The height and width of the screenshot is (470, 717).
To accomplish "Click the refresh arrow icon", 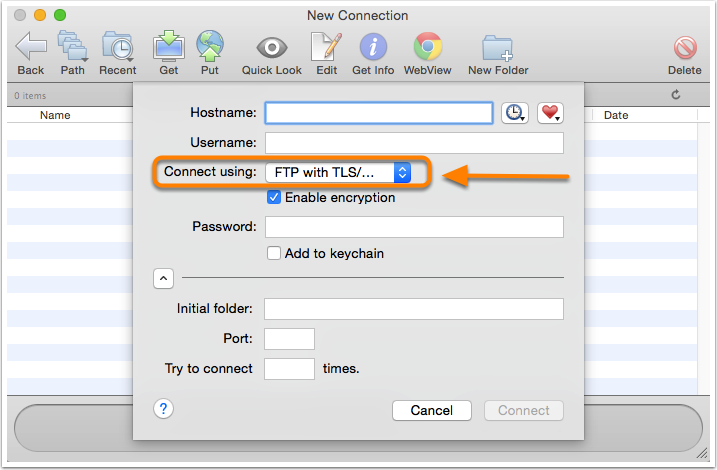I will pyautogui.click(x=676, y=95).
